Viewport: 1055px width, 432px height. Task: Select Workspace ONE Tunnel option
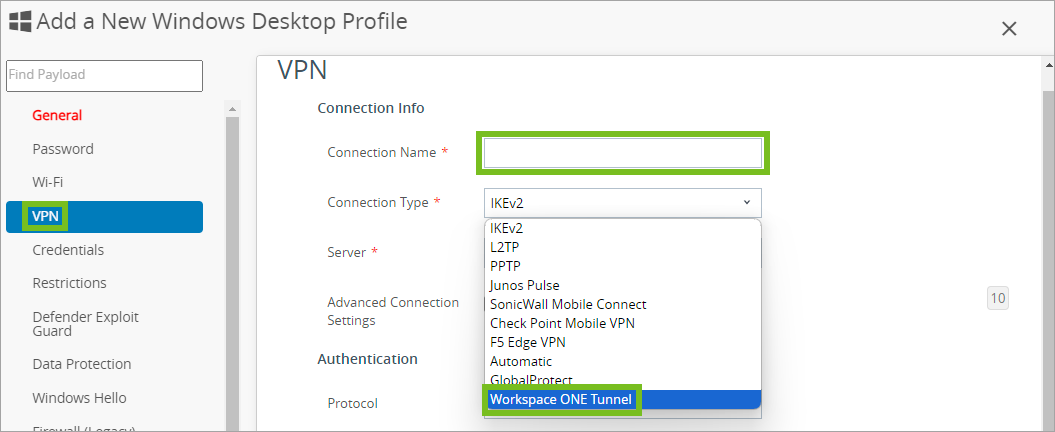[x=622, y=399]
